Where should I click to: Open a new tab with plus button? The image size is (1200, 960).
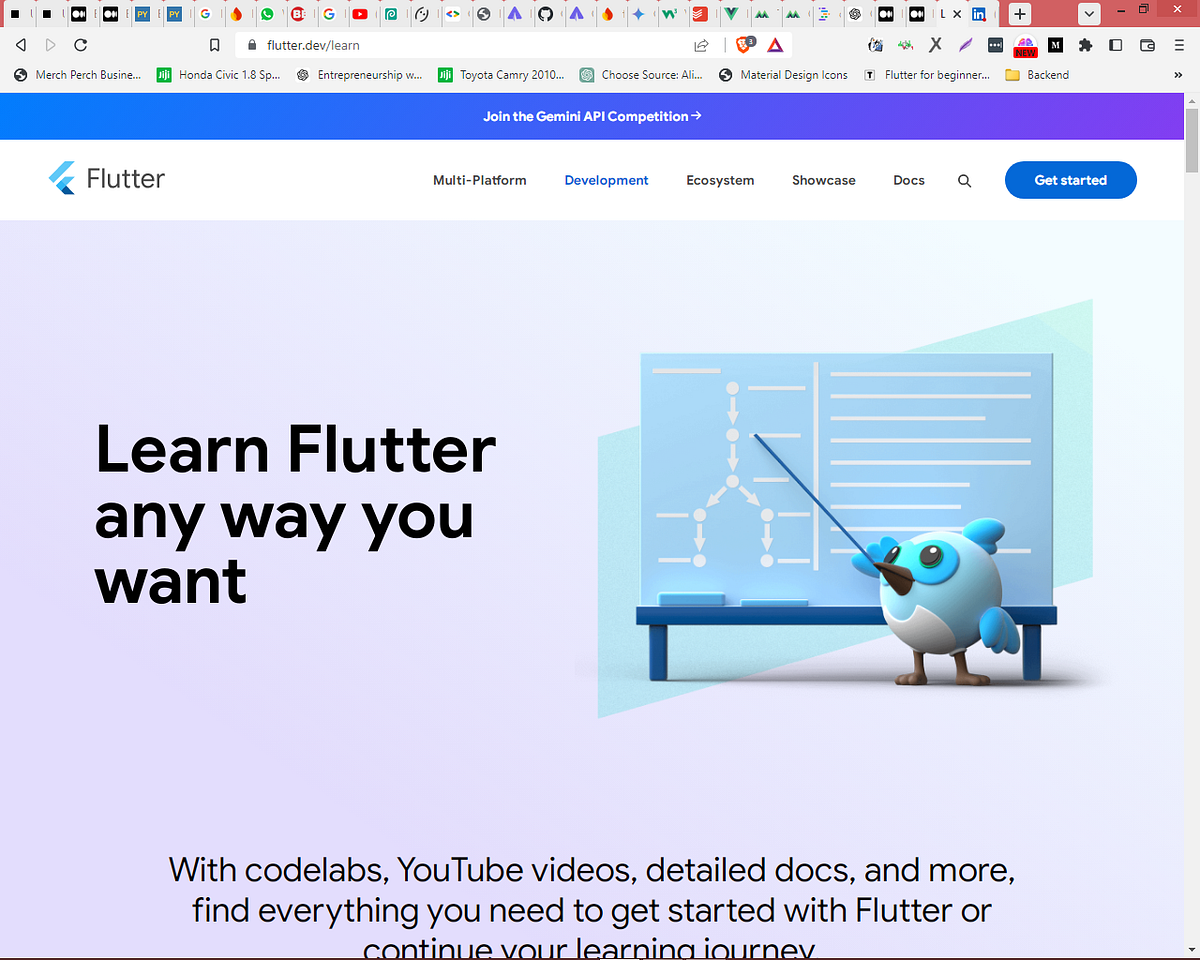click(x=1019, y=14)
